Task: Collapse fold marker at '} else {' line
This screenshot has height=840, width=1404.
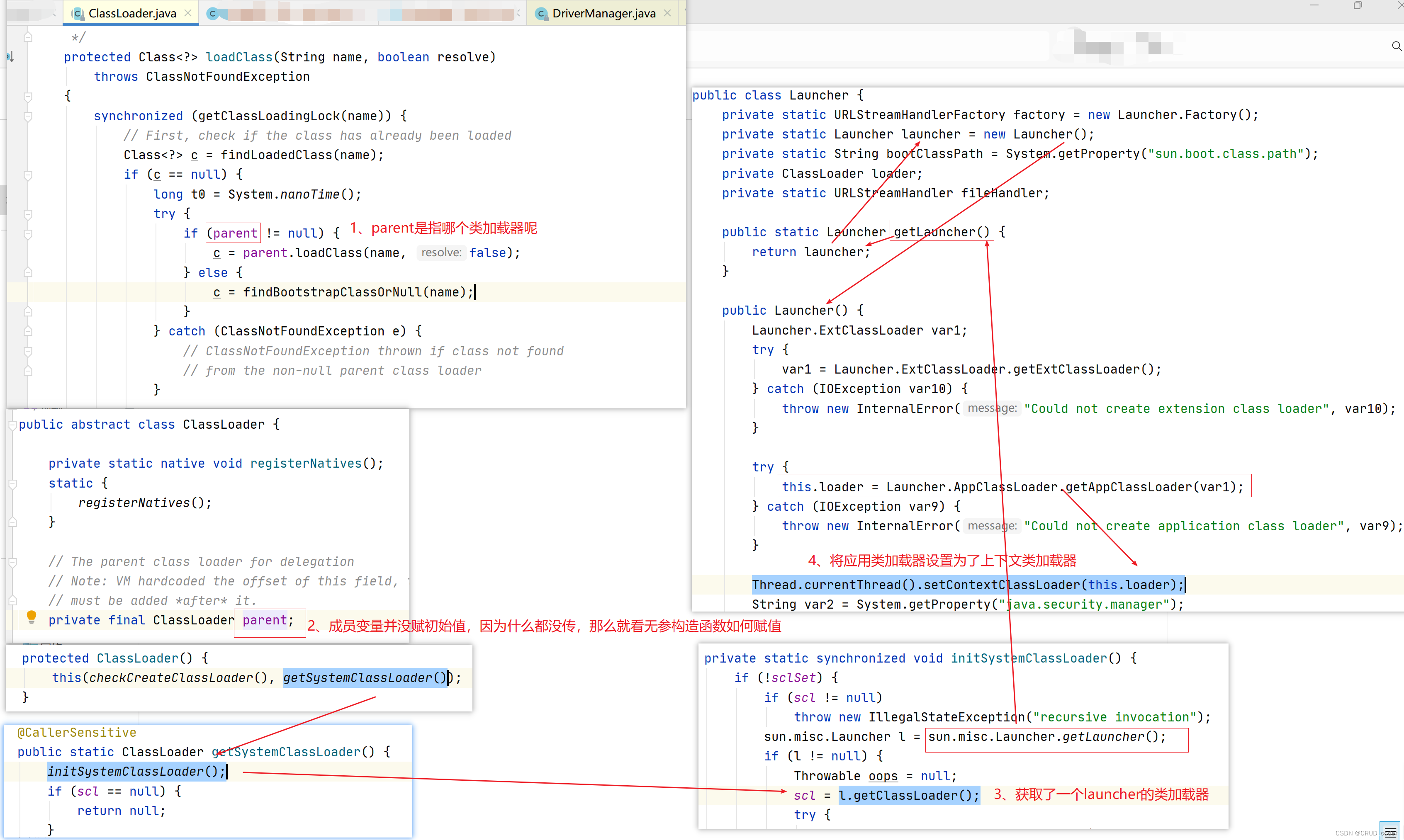Action: click(x=28, y=273)
